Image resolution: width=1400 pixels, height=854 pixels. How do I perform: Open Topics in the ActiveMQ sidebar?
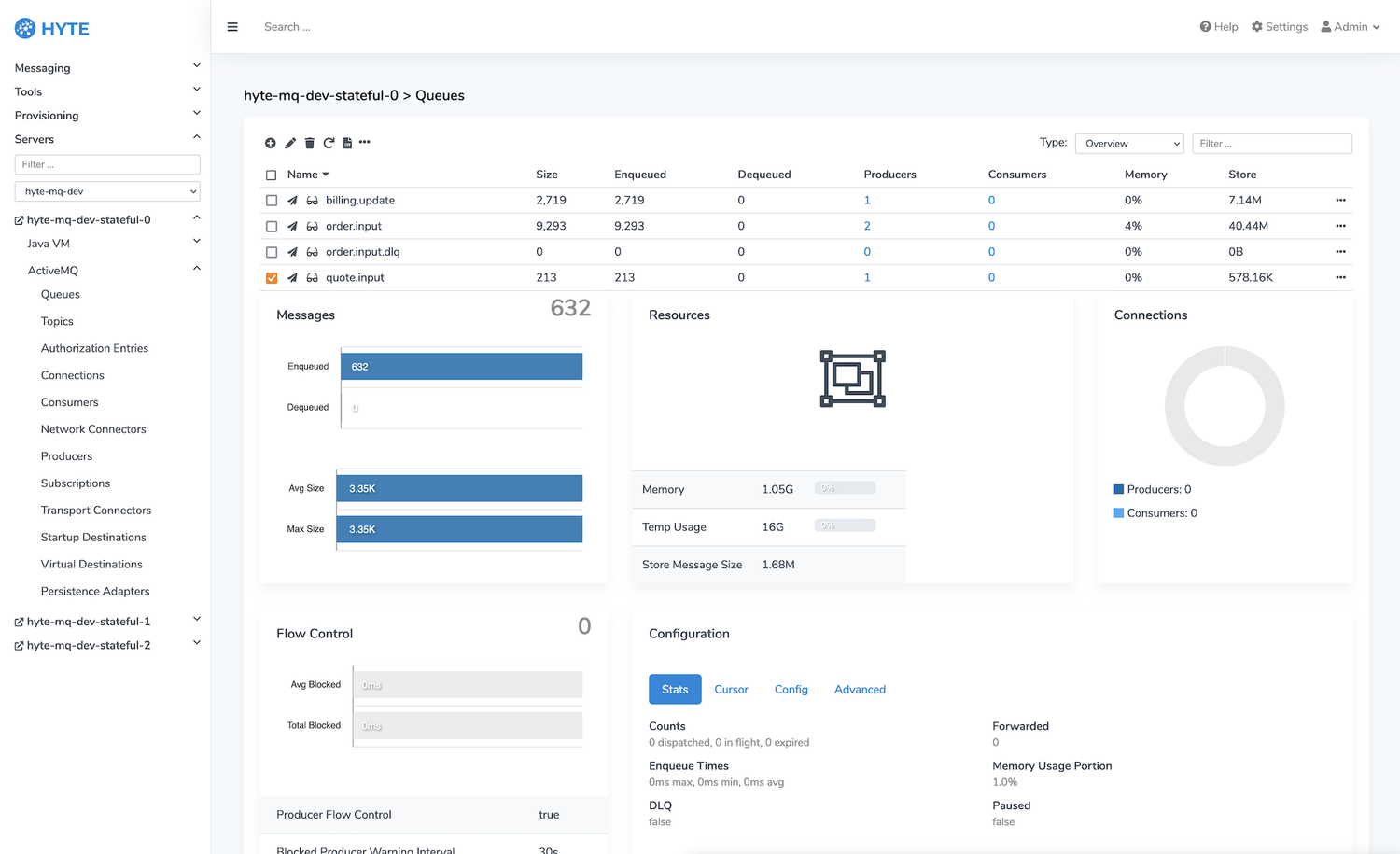[x=57, y=321]
